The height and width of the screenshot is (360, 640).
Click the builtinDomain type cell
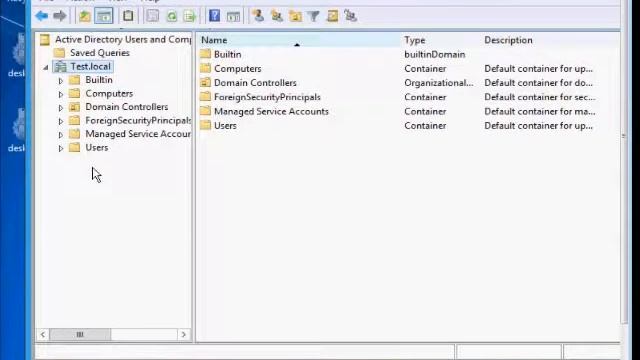435,54
